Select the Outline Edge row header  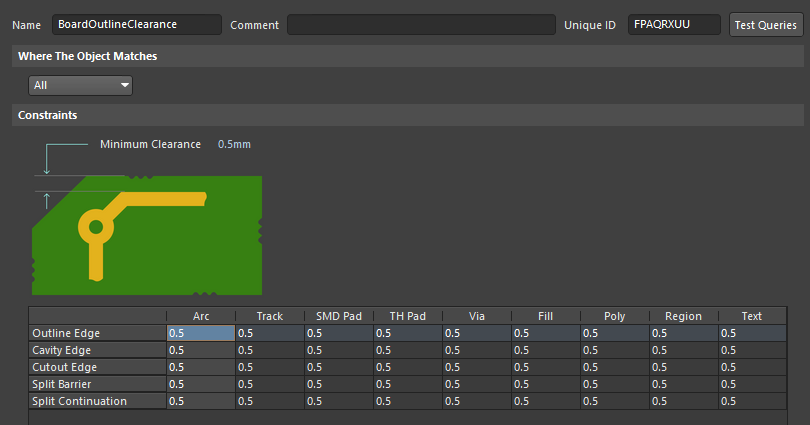(x=97, y=333)
